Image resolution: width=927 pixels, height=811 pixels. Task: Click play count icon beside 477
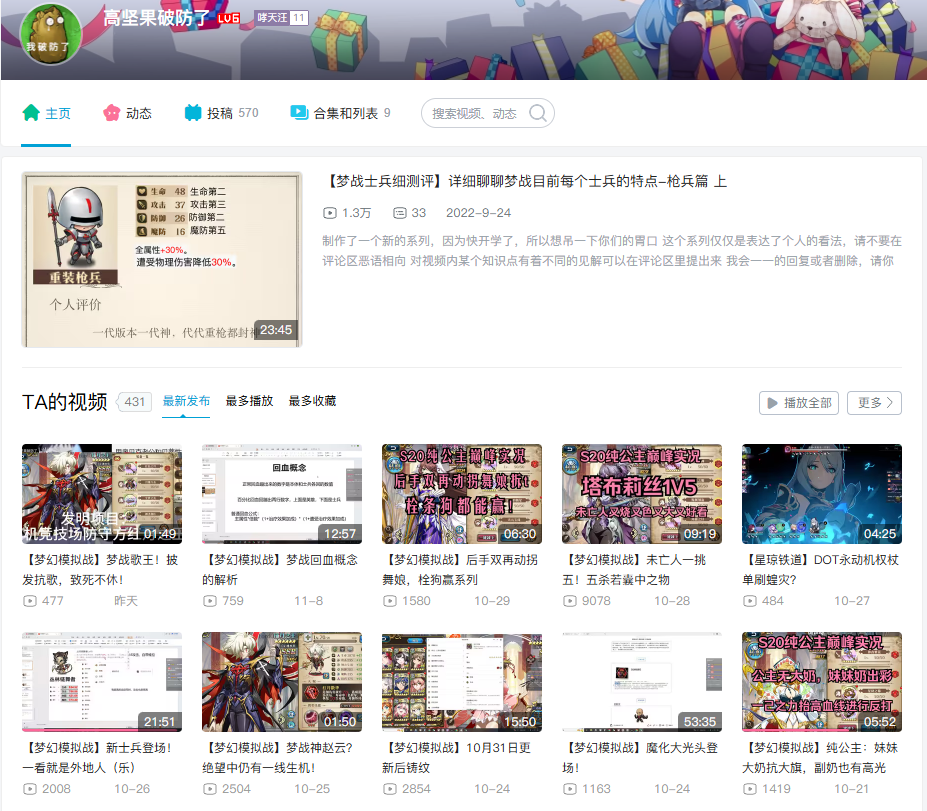pyautogui.click(x=30, y=601)
